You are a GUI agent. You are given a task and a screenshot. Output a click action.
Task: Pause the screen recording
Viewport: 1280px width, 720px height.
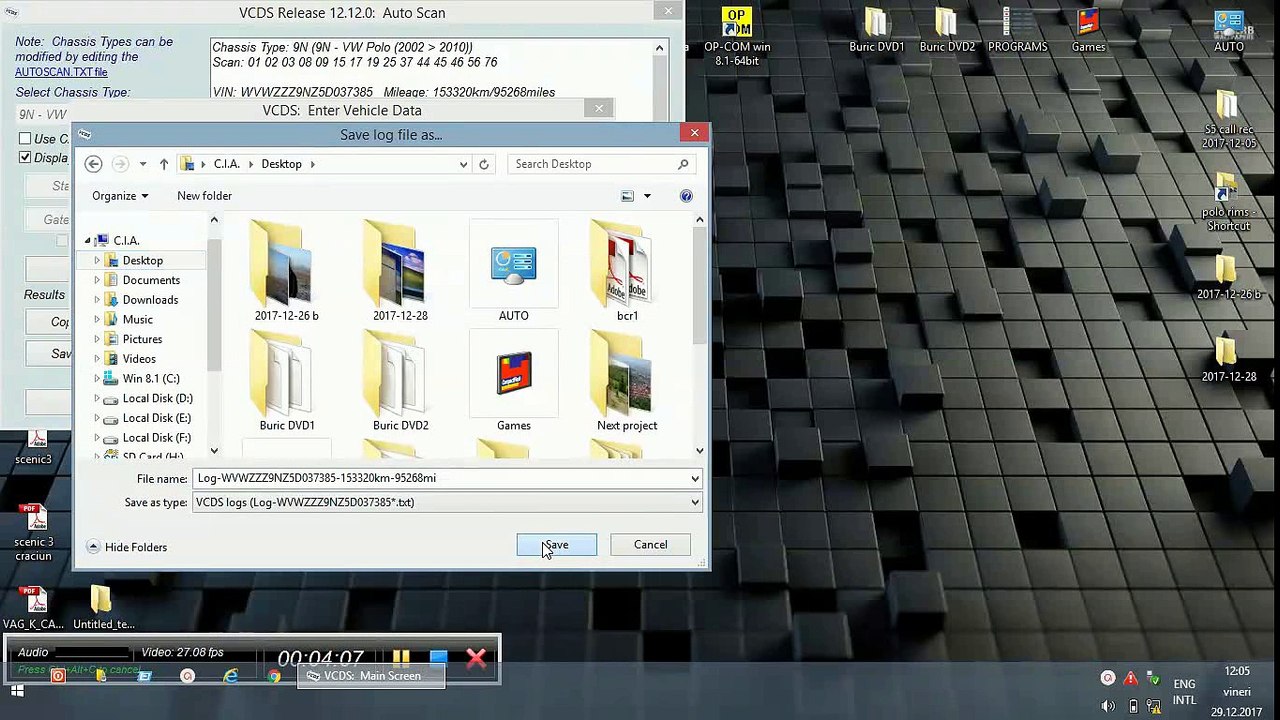click(x=401, y=657)
